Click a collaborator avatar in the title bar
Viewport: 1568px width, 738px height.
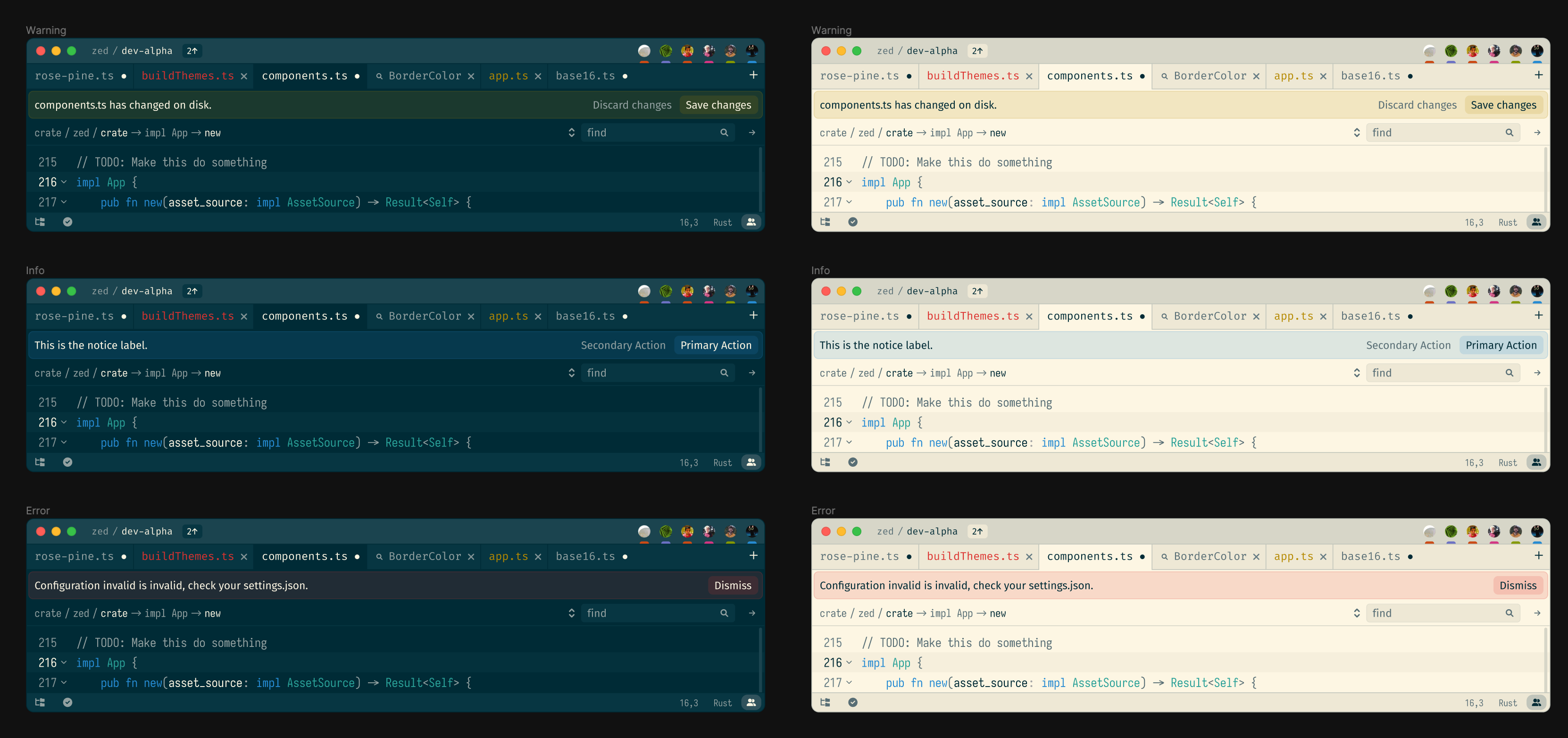coord(687,51)
